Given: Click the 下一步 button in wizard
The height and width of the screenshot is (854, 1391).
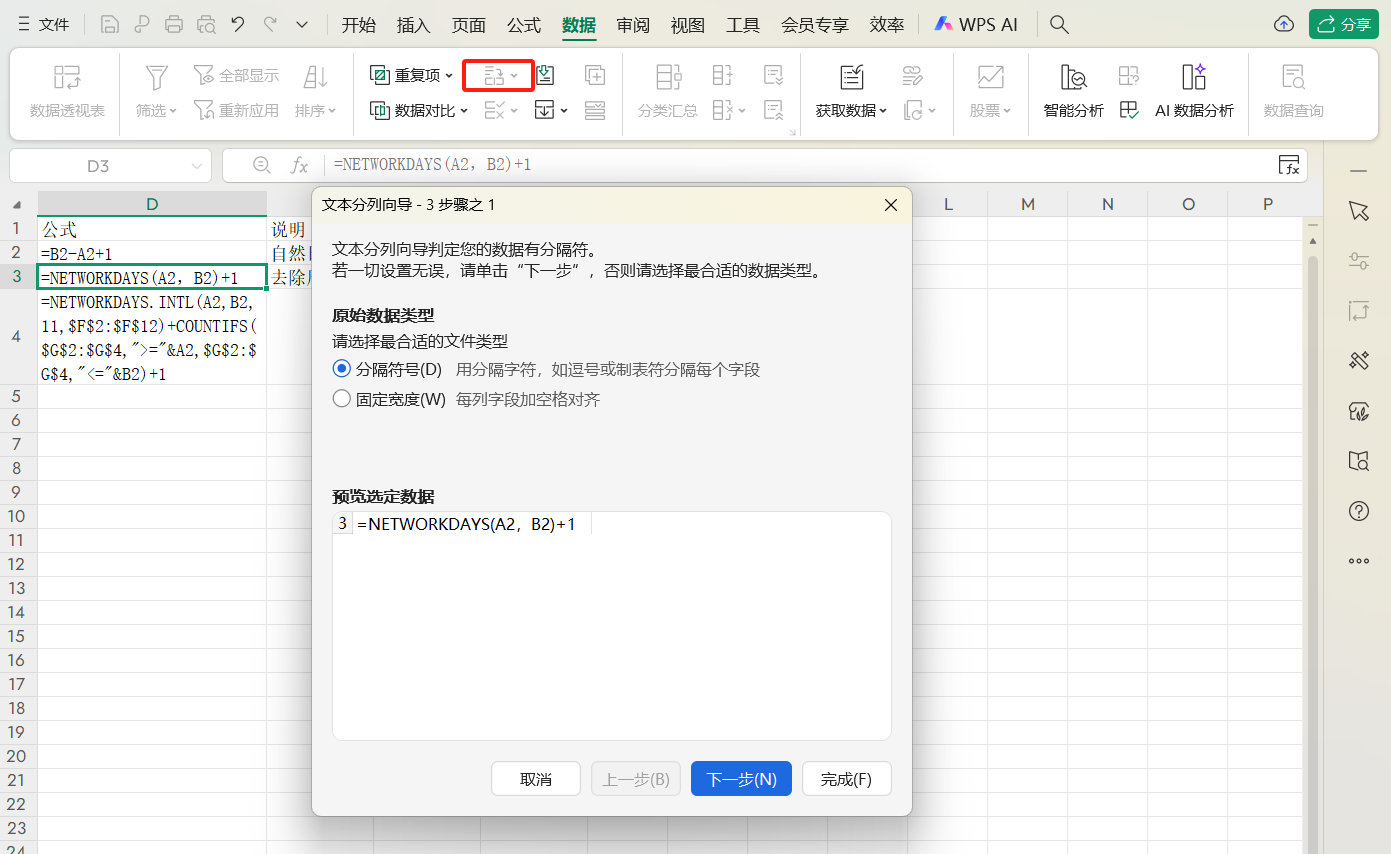Looking at the screenshot, I should [x=741, y=778].
